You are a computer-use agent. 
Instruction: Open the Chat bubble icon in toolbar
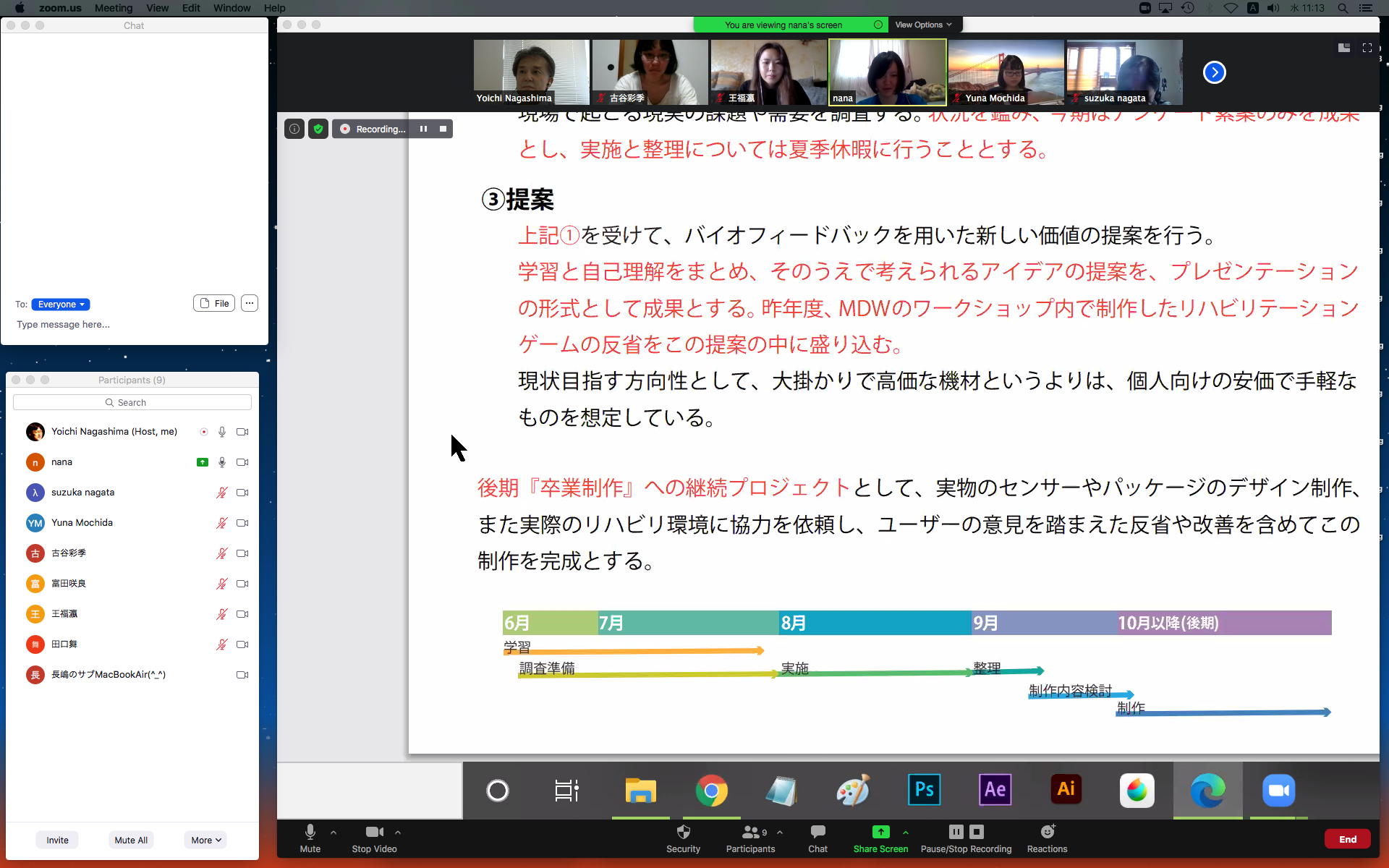coord(817,832)
